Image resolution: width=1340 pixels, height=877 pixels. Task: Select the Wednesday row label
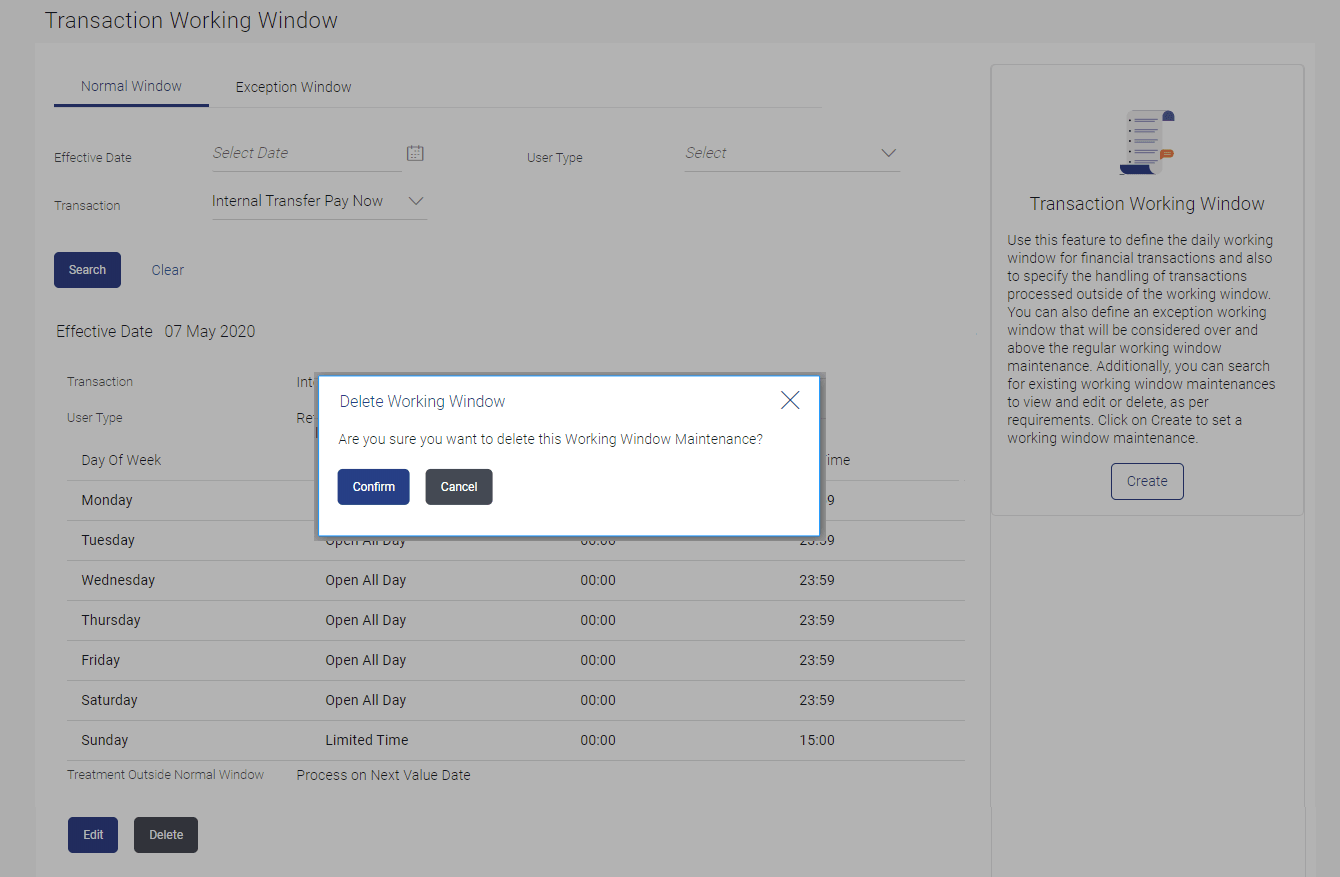118,580
